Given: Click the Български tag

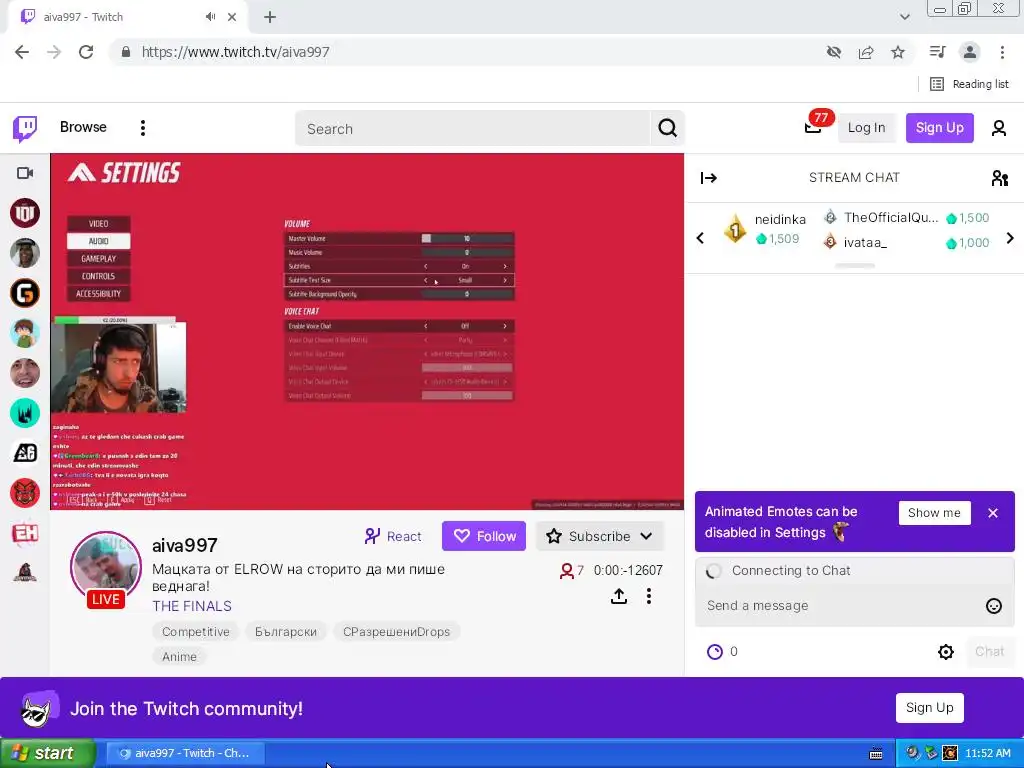Looking at the screenshot, I should coord(285,632).
